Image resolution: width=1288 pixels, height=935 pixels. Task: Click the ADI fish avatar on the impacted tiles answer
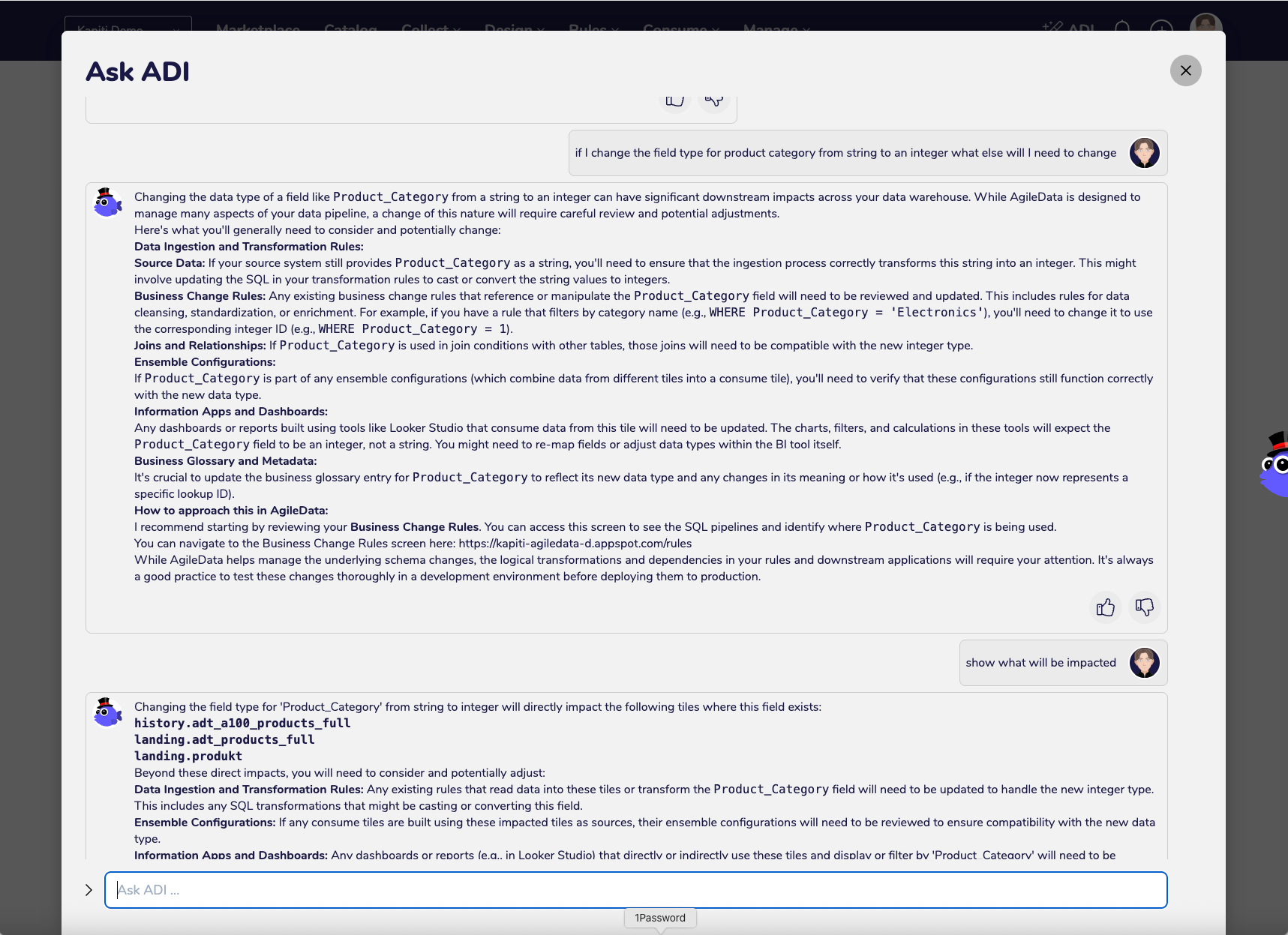tap(107, 712)
